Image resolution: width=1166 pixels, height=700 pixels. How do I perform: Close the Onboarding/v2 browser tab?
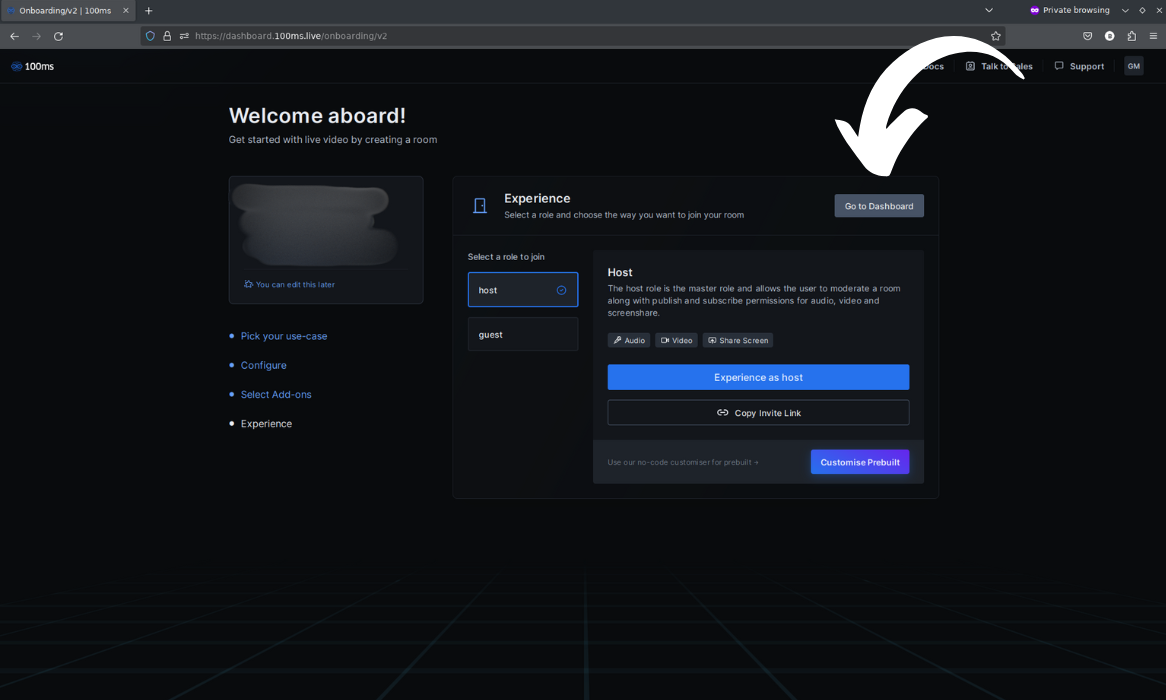click(126, 10)
